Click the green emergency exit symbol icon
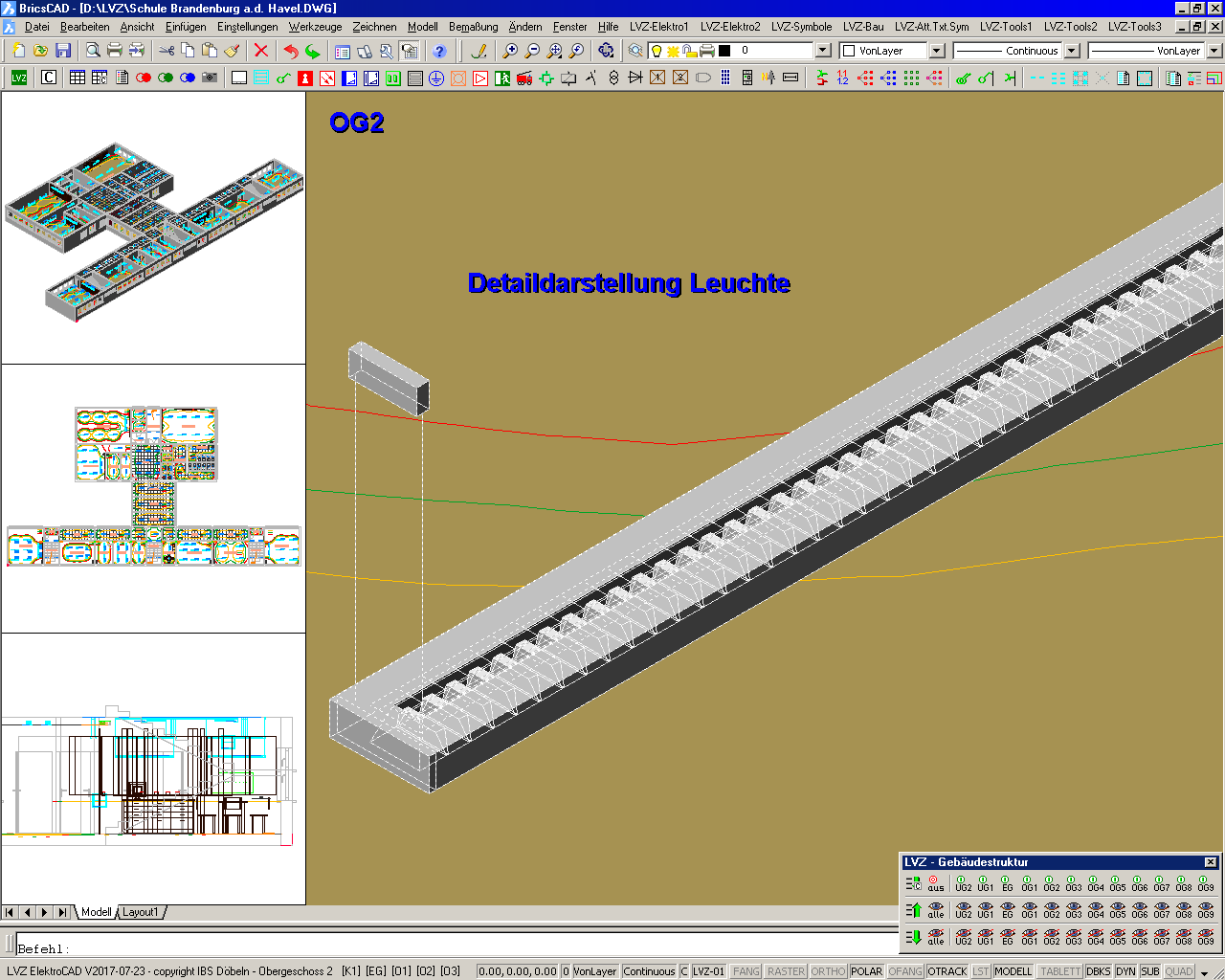 (x=502, y=78)
